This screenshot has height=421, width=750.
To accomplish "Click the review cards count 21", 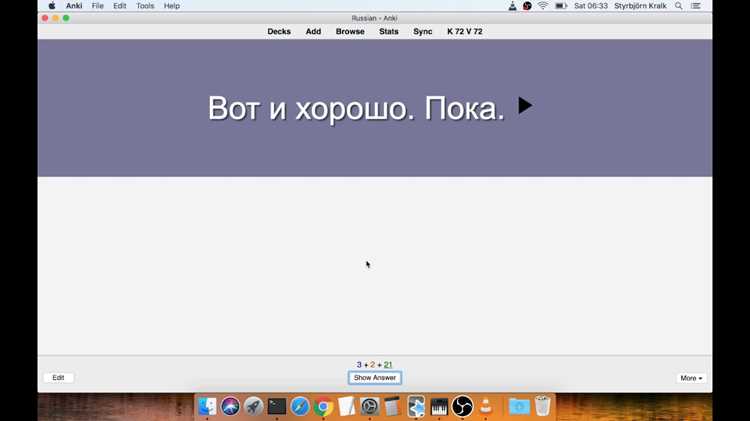I will pos(388,365).
